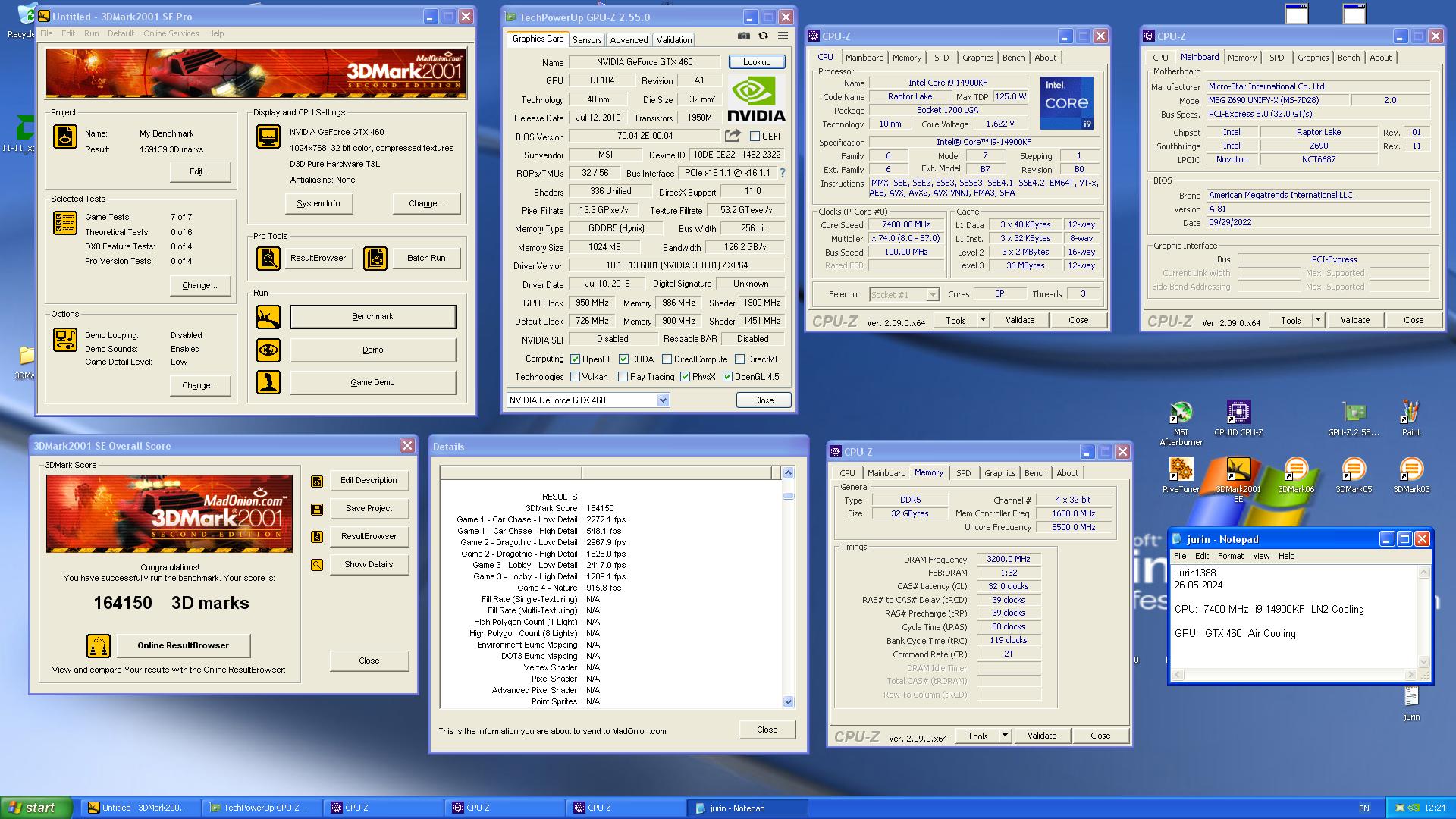Open Format menu in Notepad
The height and width of the screenshot is (819, 1456).
click(1230, 556)
